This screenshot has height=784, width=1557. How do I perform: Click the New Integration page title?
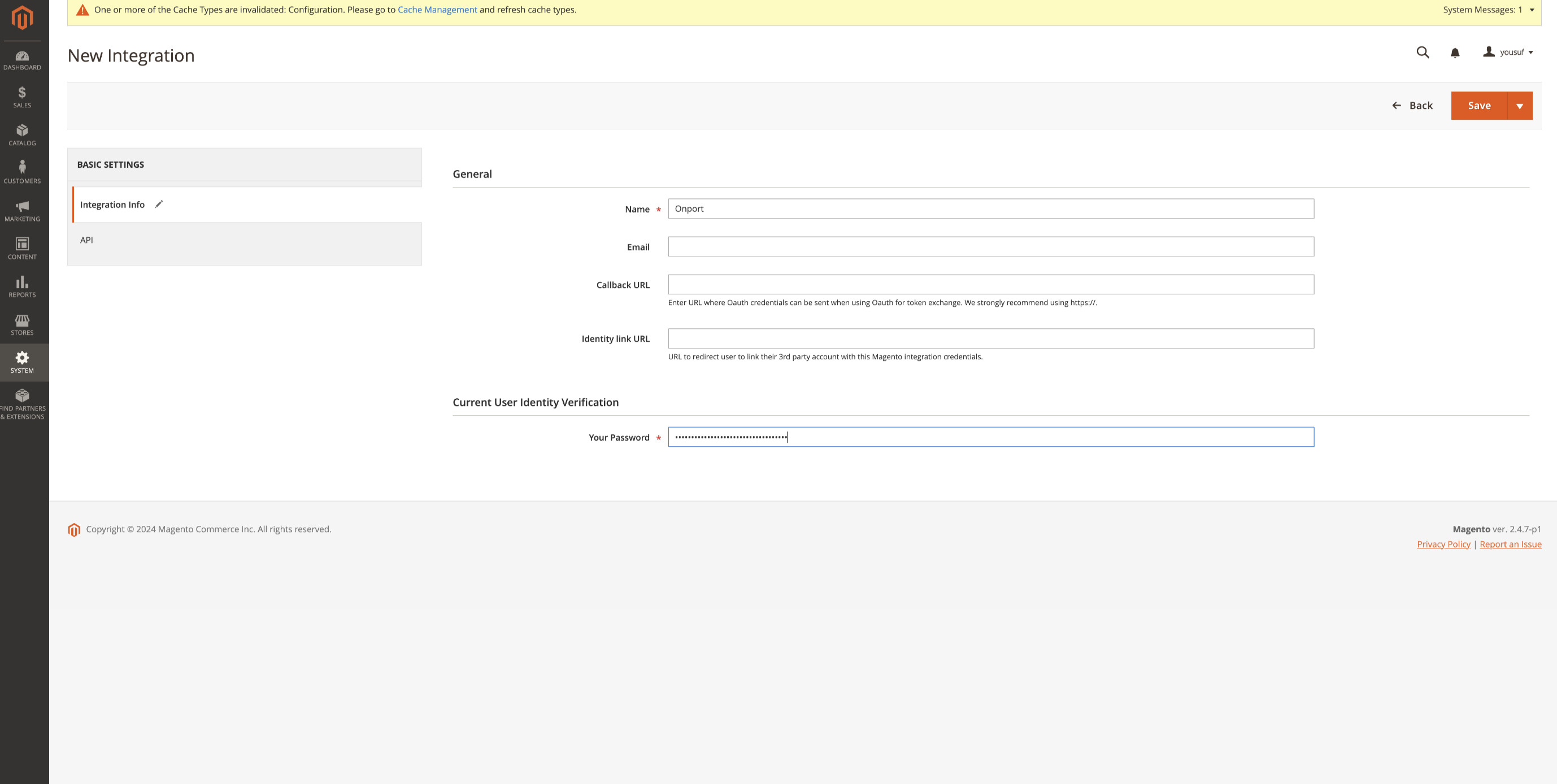(131, 55)
